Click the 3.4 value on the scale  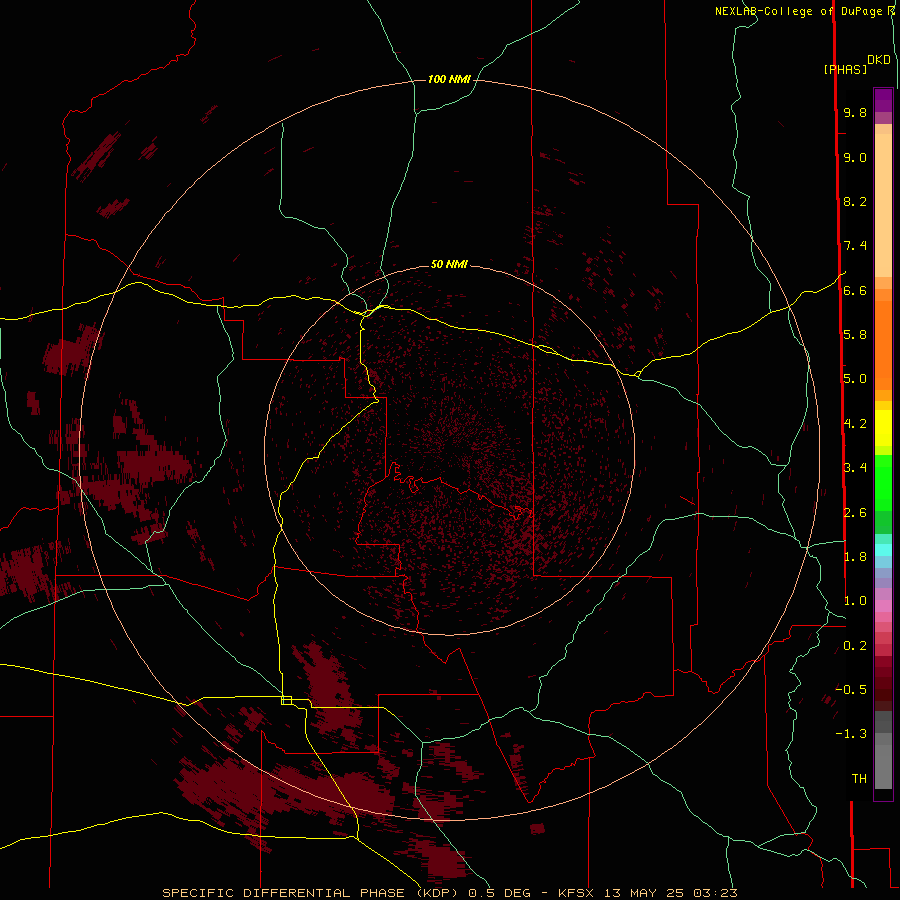click(x=855, y=468)
